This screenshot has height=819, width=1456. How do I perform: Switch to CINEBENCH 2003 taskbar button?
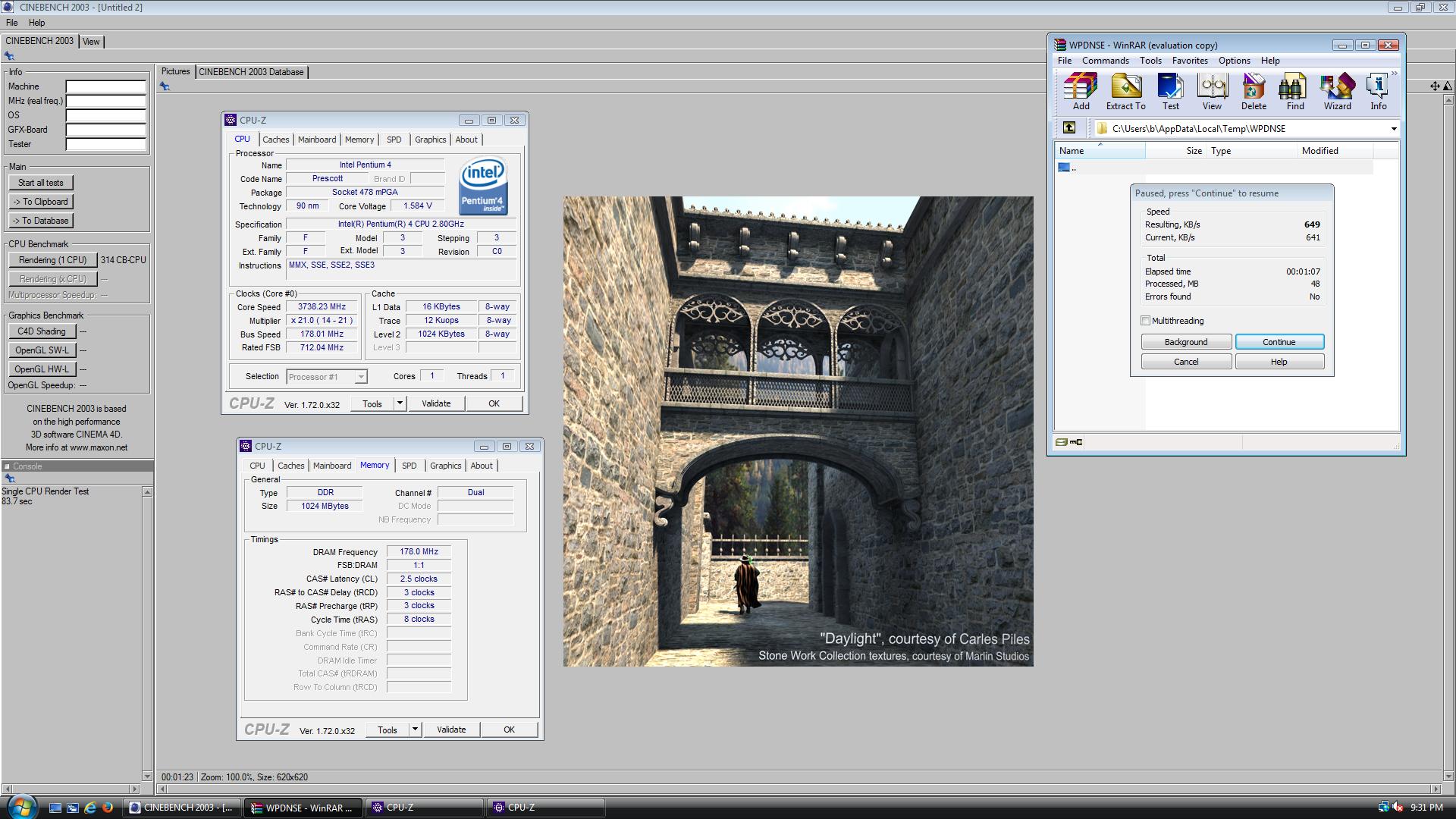point(182,808)
